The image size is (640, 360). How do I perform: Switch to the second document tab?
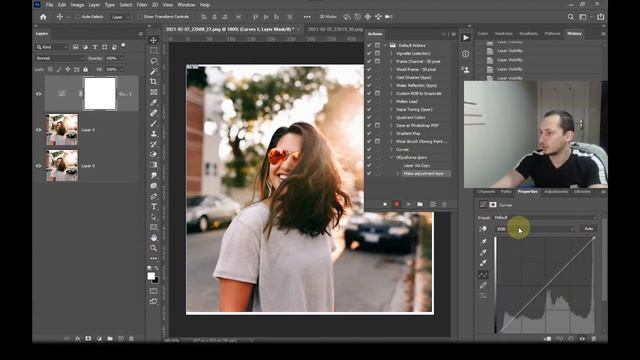[x=335, y=29]
